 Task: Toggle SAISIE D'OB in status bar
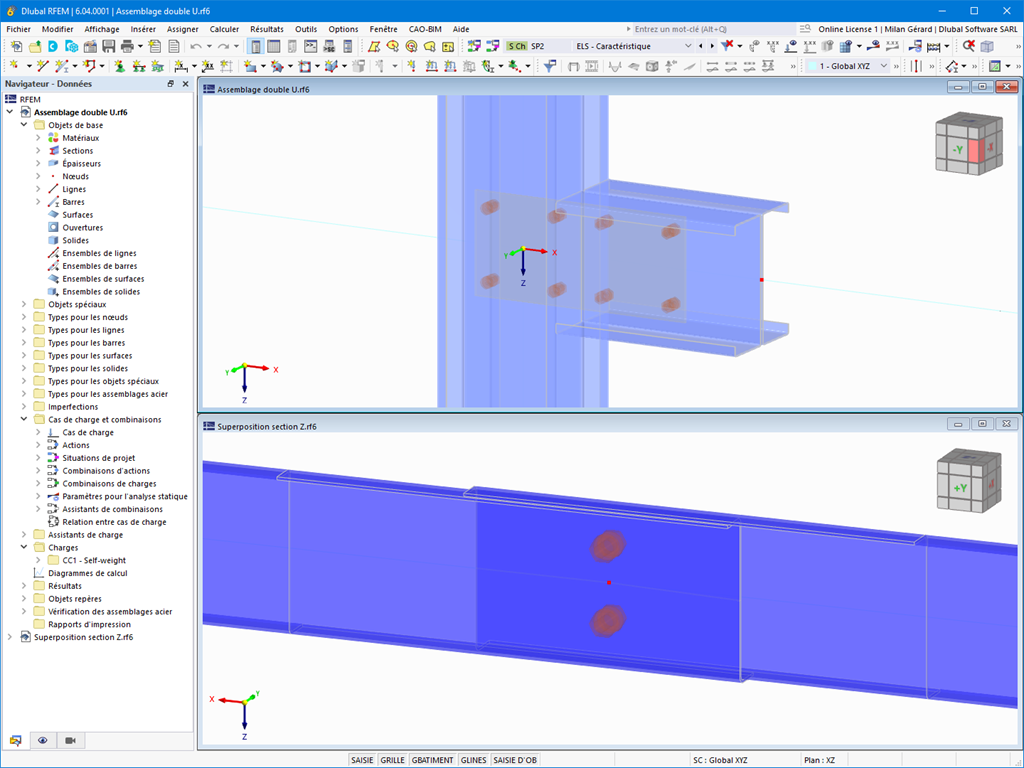pos(515,760)
